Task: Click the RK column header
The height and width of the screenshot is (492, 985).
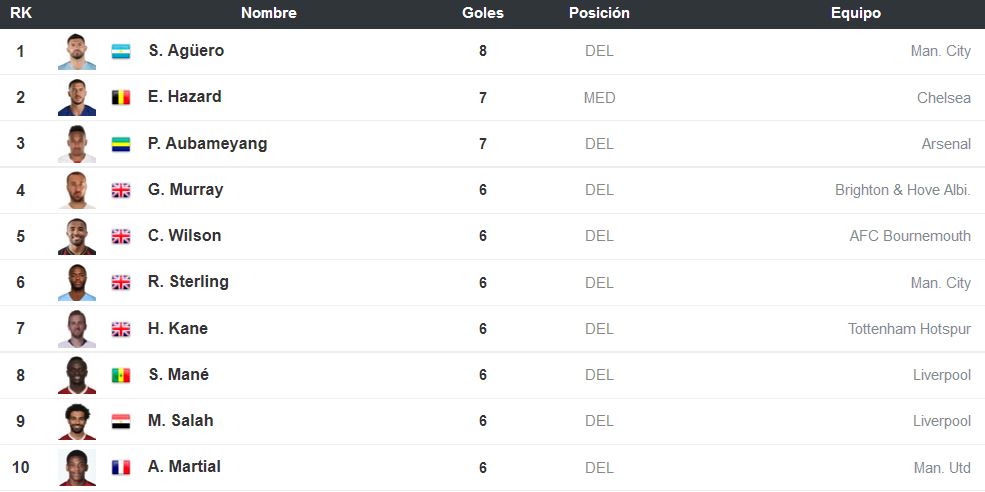Action: (21, 13)
